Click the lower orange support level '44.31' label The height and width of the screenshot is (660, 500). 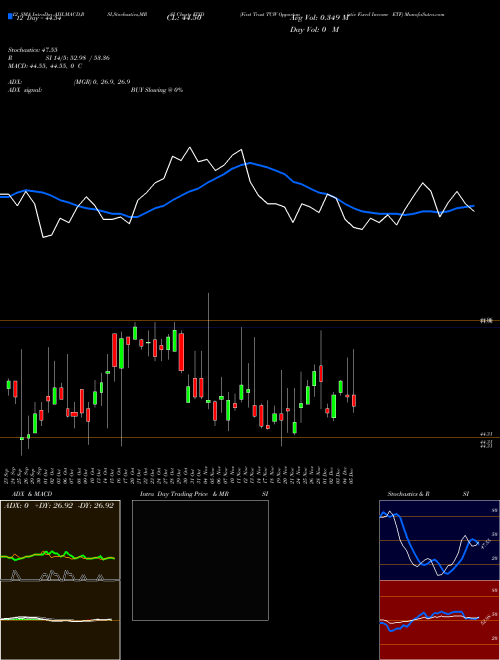tap(487, 434)
